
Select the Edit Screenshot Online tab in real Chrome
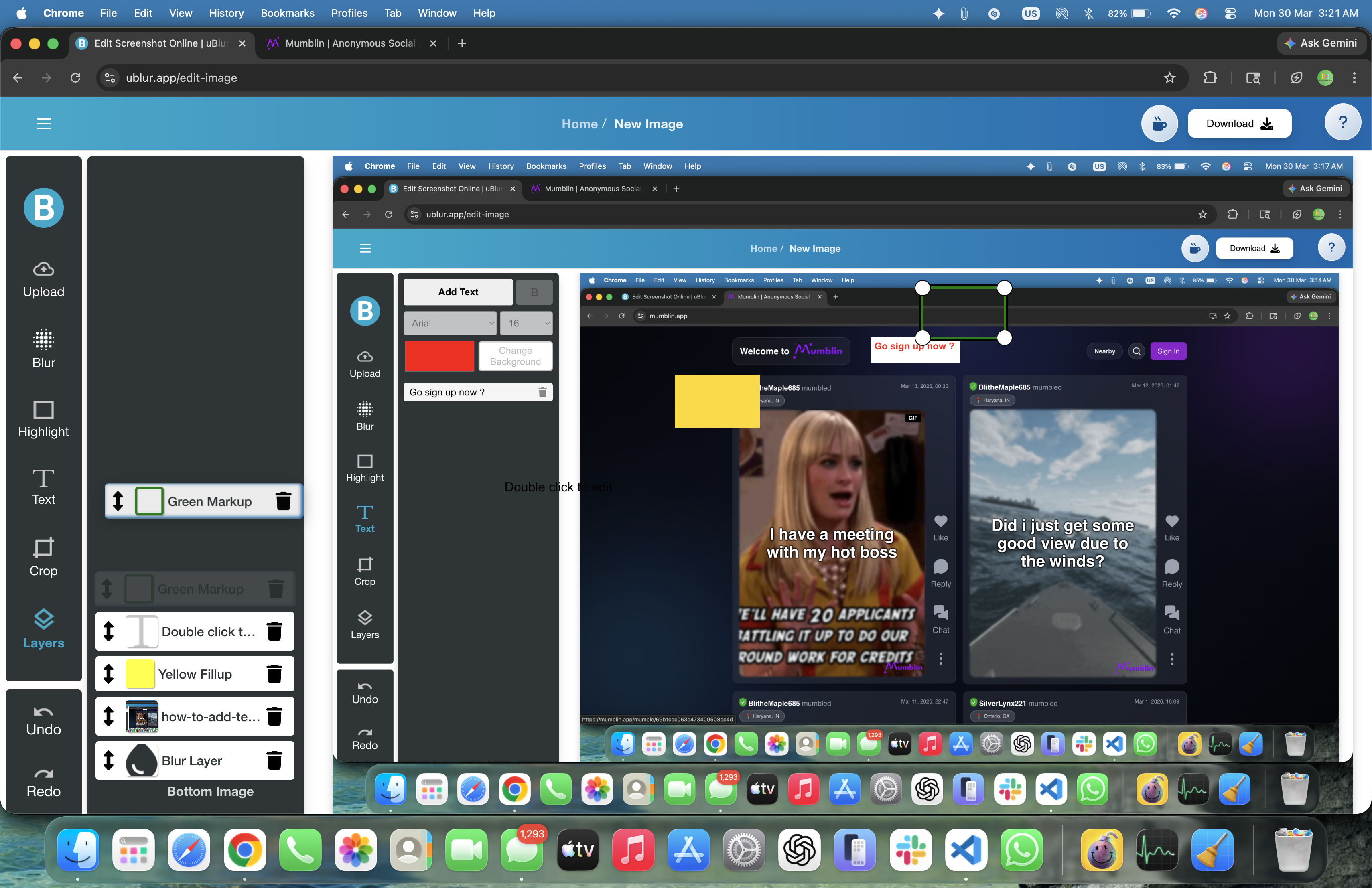pyautogui.click(x=161, y=43)
